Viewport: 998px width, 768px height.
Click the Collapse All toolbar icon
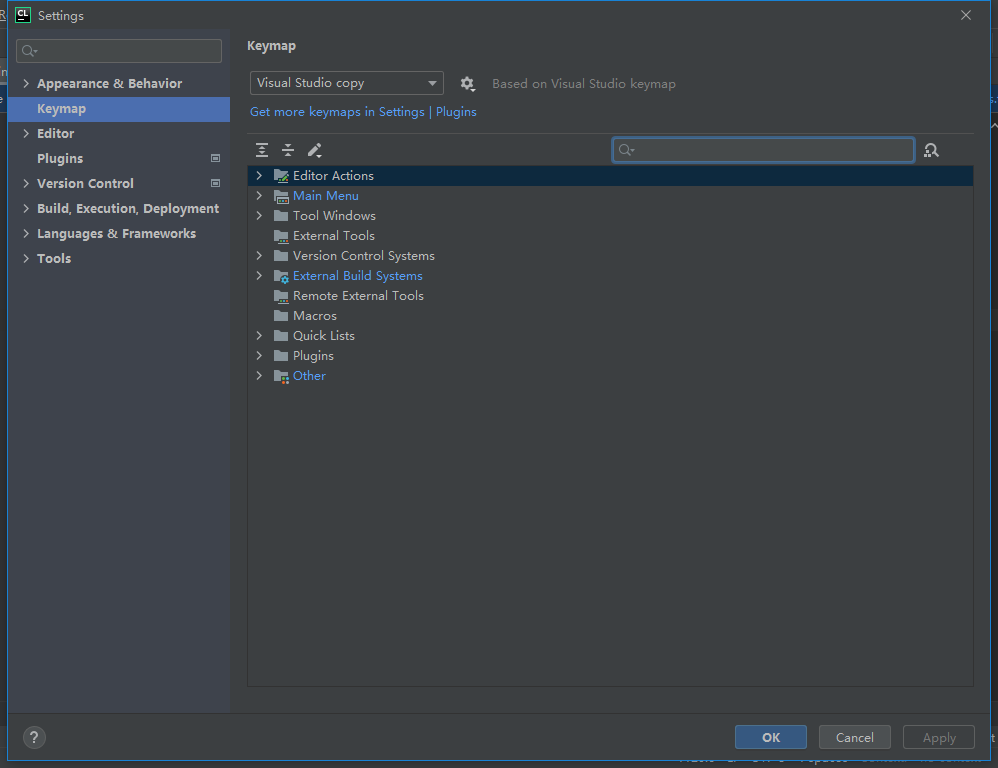click(288, 150)
